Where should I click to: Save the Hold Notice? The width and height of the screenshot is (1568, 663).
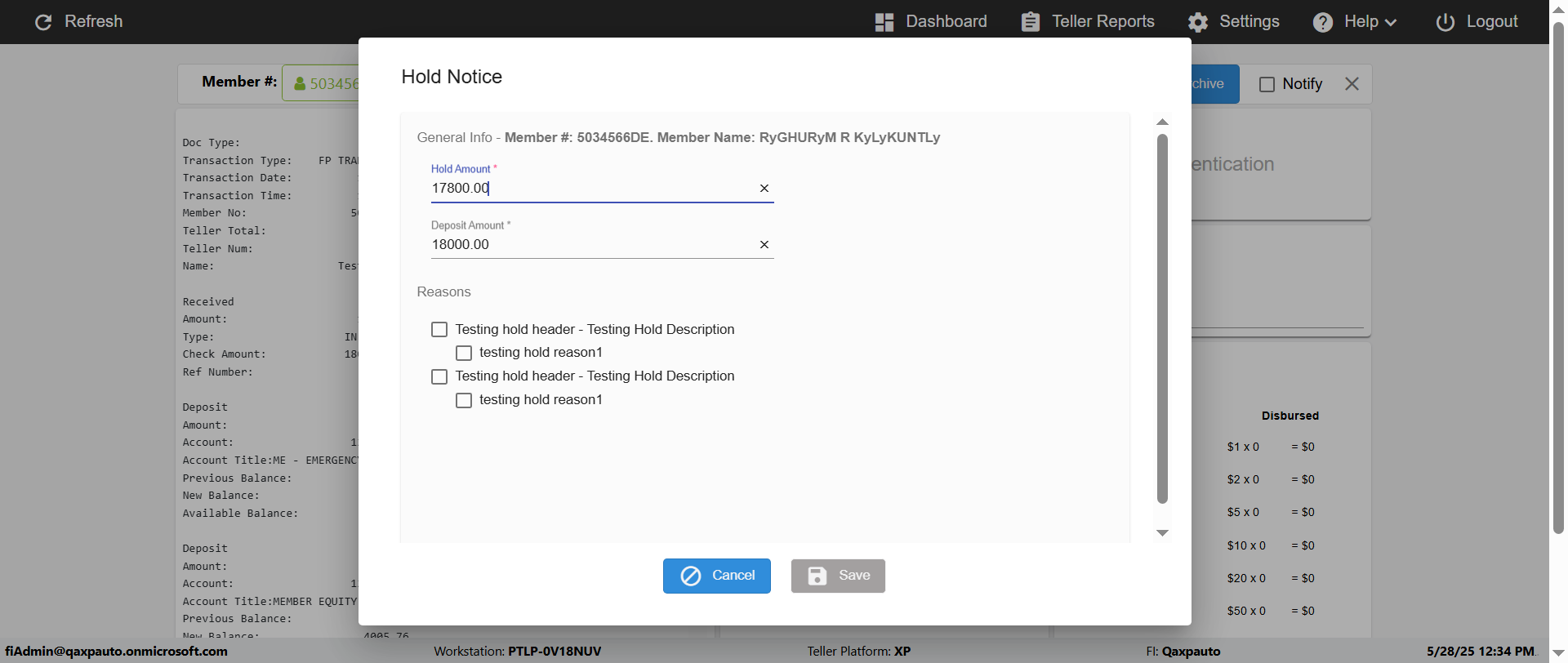click(838, 576)
